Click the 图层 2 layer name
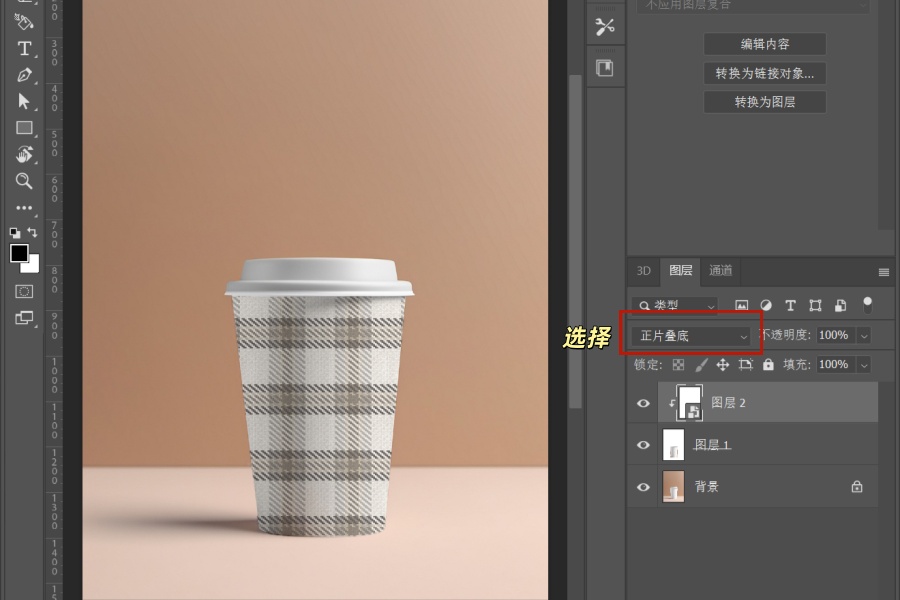The width and height of the screenshot is (900, 600). click(x=728, y=403)
